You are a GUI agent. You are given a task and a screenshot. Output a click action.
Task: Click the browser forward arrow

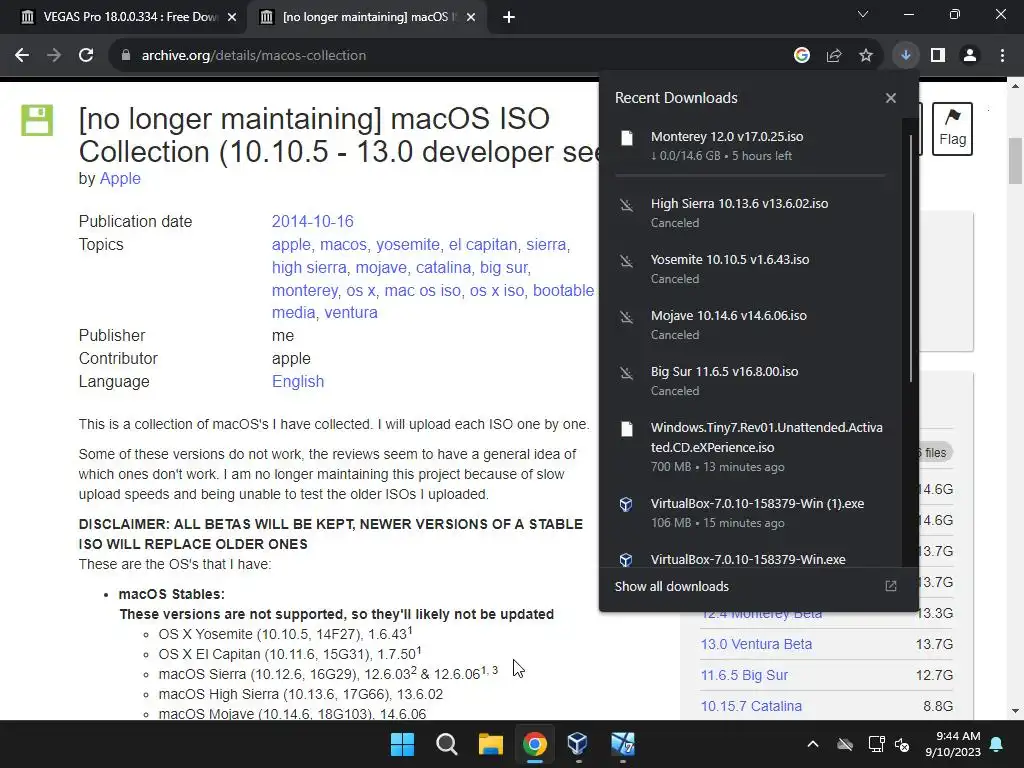54,56
